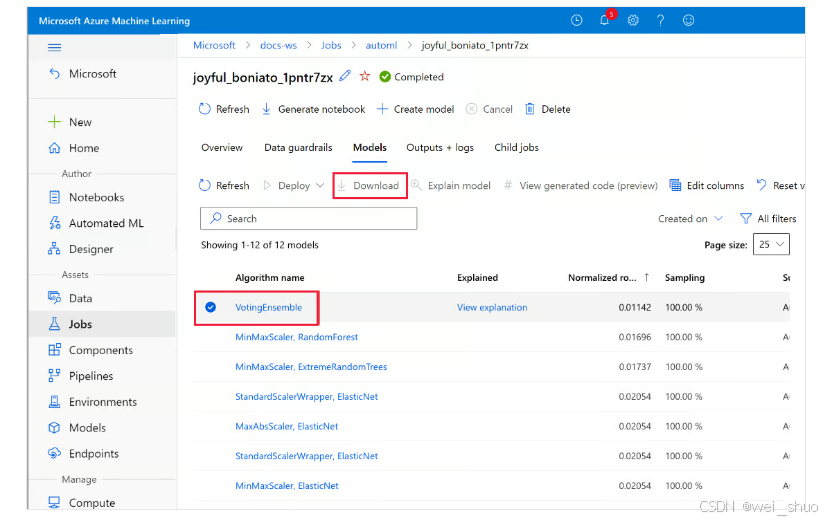Screen dimensions: 830x522
Task: Click Create model
Action: click(x=416, y=109)
